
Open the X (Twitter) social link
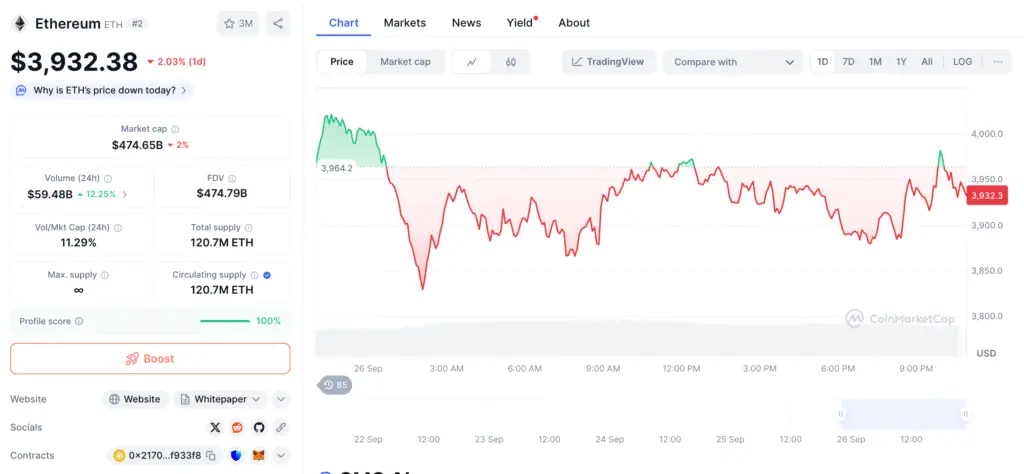coord(215,428)
